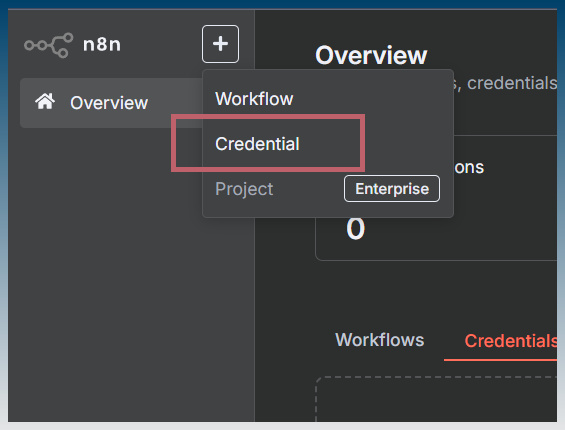Click the dashed empty-state box
Viewport: 565px width, 430px height.
[x=436, y=399]
